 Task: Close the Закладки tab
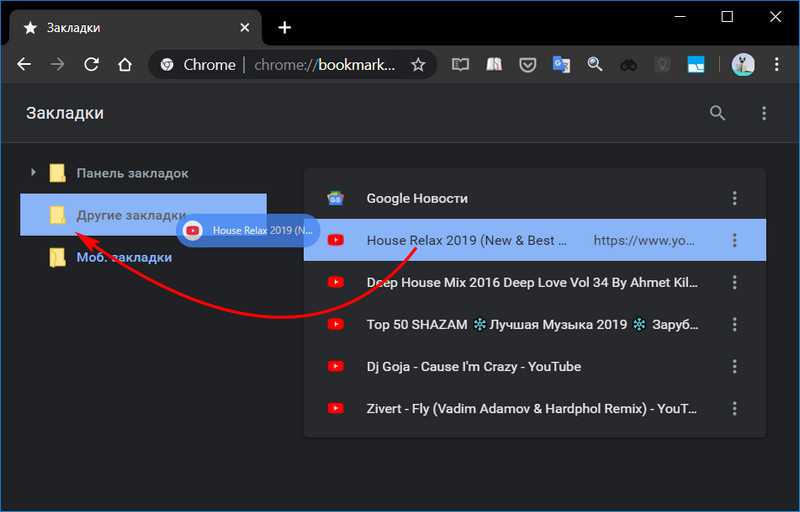pyautogui.click(x=245, y=28)
